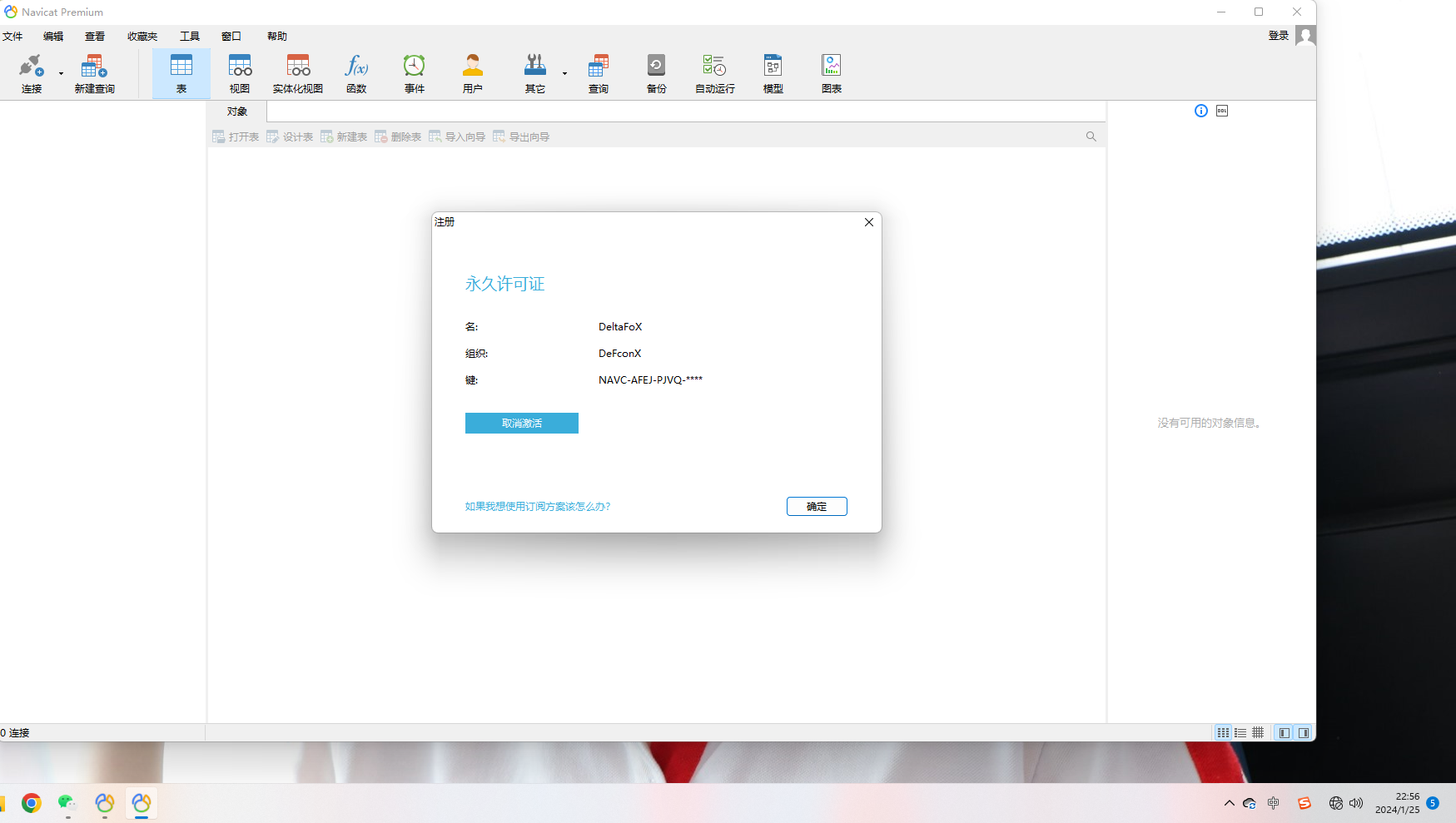Switch to icon grid view
Screen dimensions: 1456x823
coord(1223,732)
